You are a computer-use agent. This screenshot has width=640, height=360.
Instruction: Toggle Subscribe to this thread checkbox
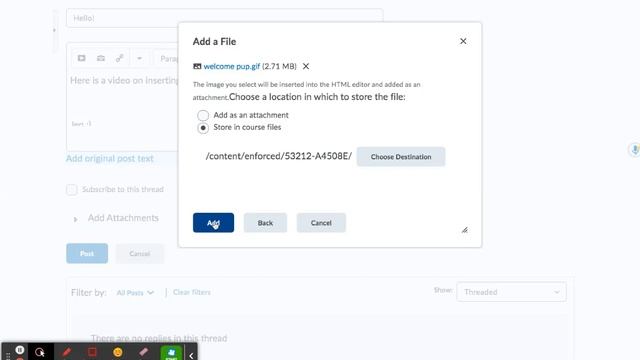71,189
